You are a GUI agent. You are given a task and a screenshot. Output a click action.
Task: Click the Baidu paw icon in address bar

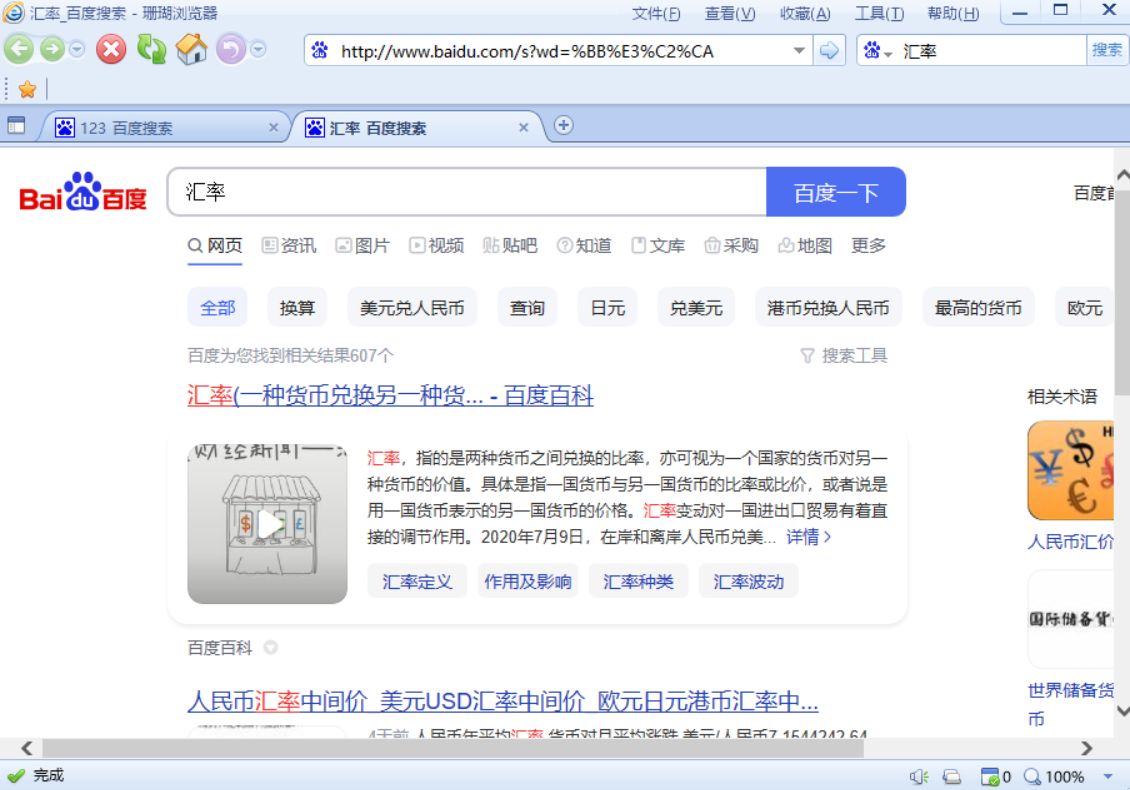[x=320, y=50]
